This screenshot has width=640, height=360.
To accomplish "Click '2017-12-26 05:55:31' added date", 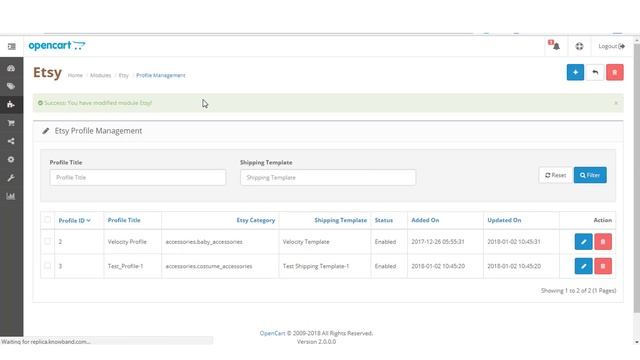I will coord(438,242).
